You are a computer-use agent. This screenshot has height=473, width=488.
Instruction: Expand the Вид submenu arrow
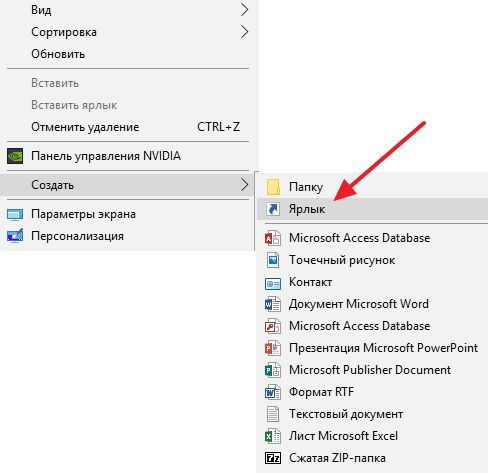click(245, 10)
